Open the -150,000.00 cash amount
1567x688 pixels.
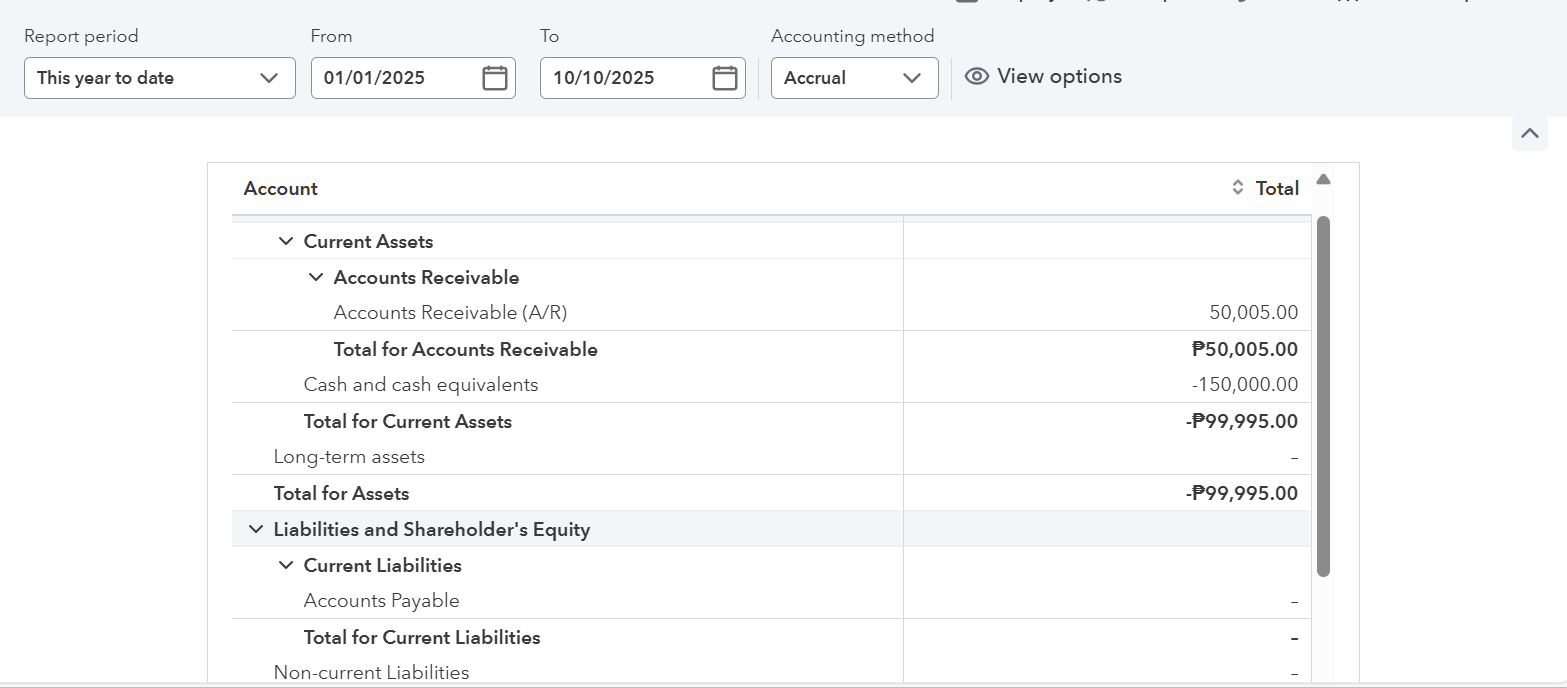click(1245, 385)
